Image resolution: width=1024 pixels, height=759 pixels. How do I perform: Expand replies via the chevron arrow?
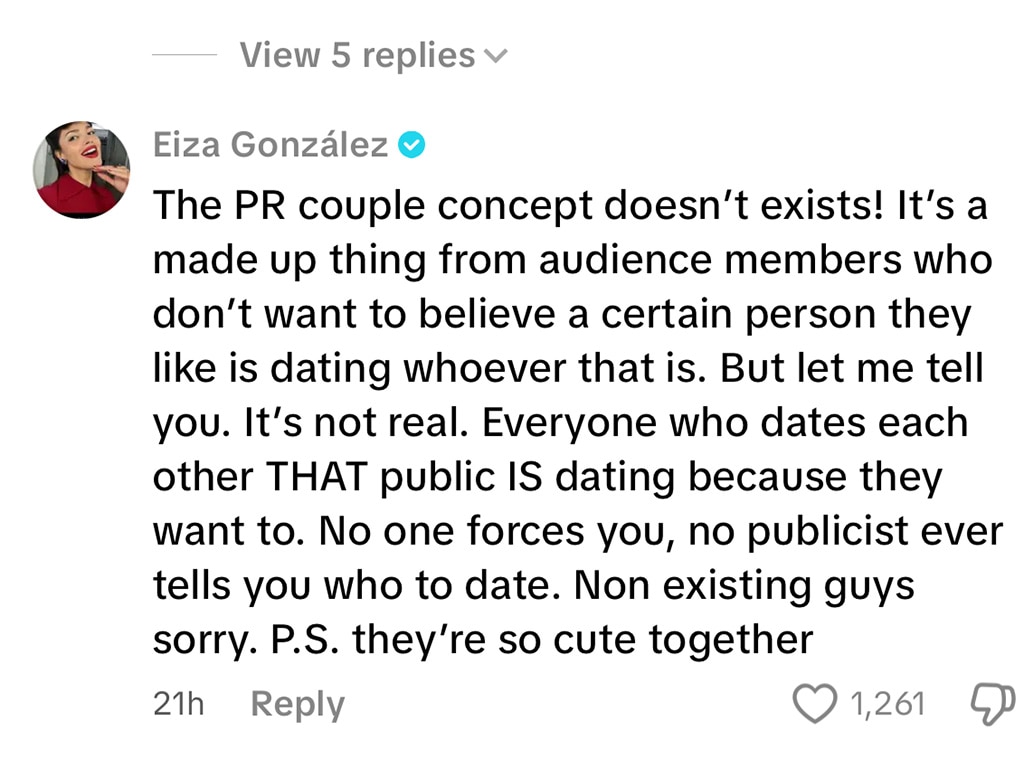496,57
